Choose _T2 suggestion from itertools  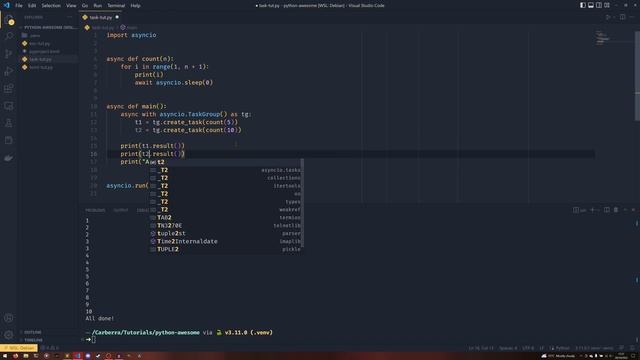coord(225,186)
